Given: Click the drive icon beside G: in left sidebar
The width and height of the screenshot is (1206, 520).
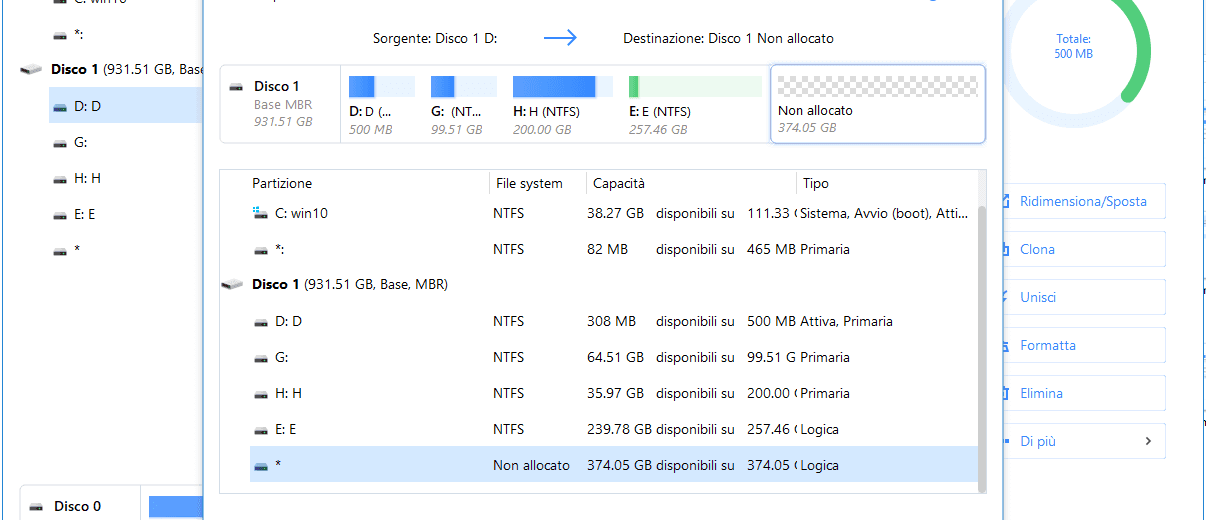Looking at the screenshot, I should (x=60, y=143).
